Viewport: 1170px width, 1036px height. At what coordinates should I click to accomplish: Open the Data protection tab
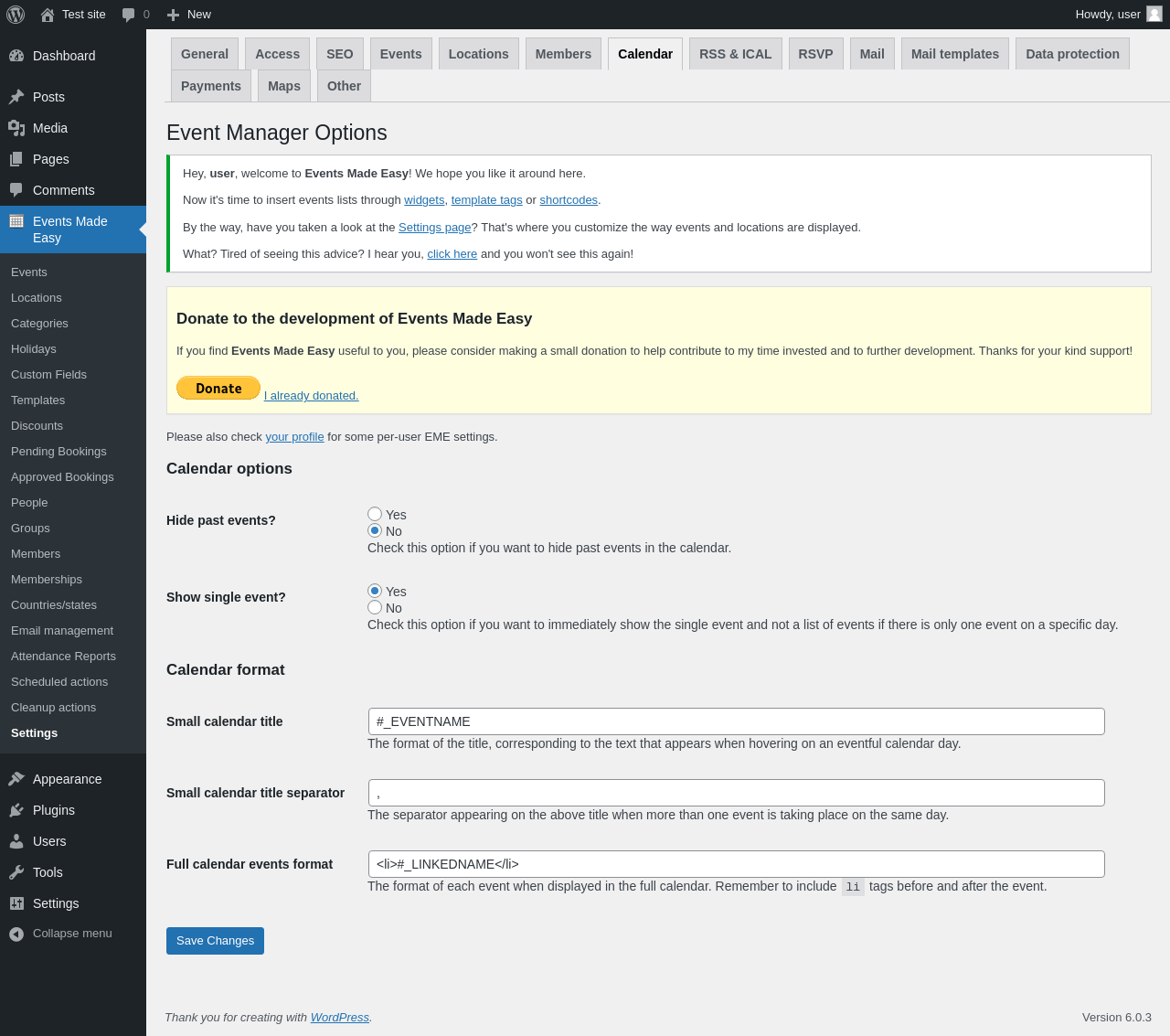pyautogui.click(x=1072, y=54)
